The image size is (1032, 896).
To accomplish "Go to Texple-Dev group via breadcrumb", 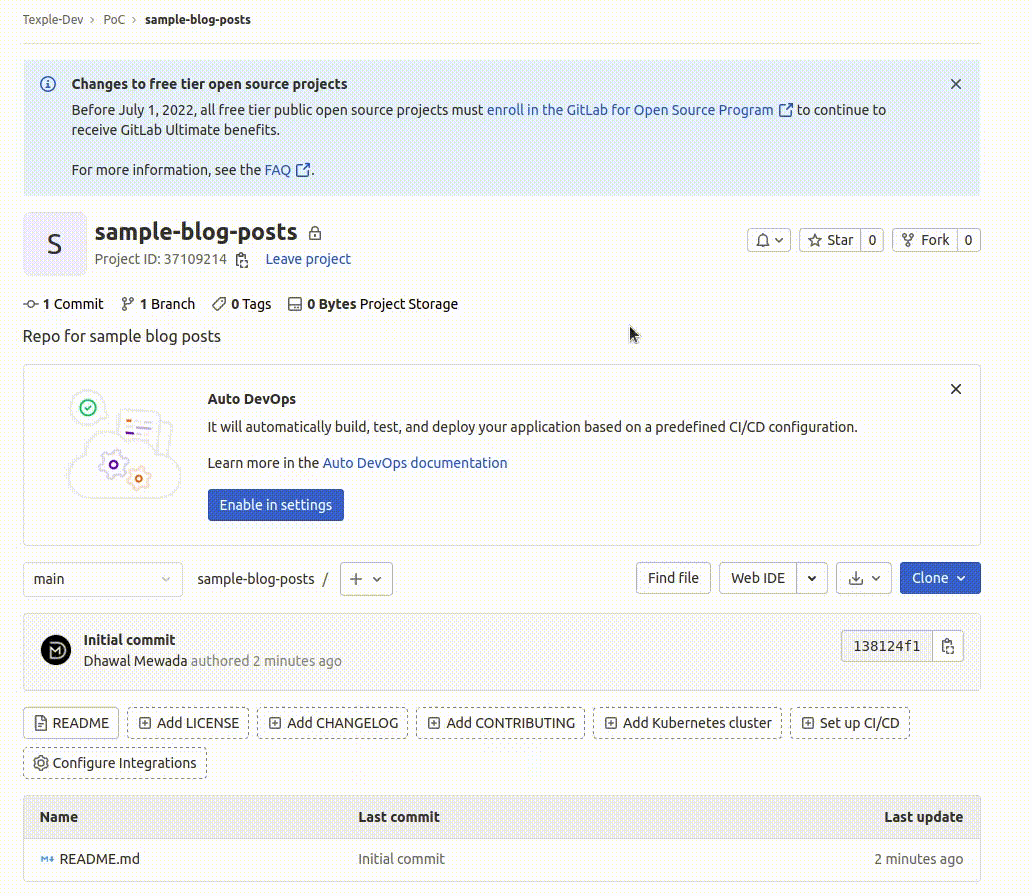I will pyautogui.click(x=53, y=19).
